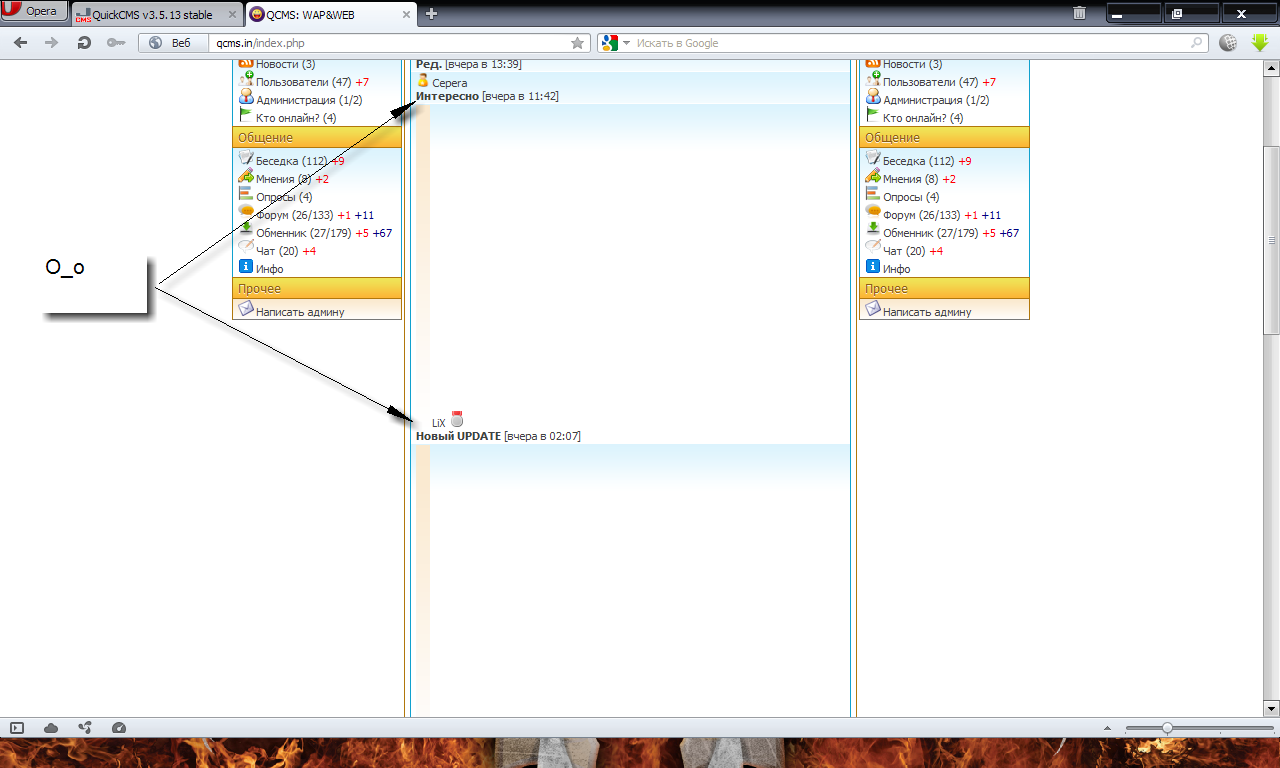Image resolution: width=1280 pixels, height=768 pixels.
Task: Click the scrollbar up arrow
Action: tap(1272, 68)
